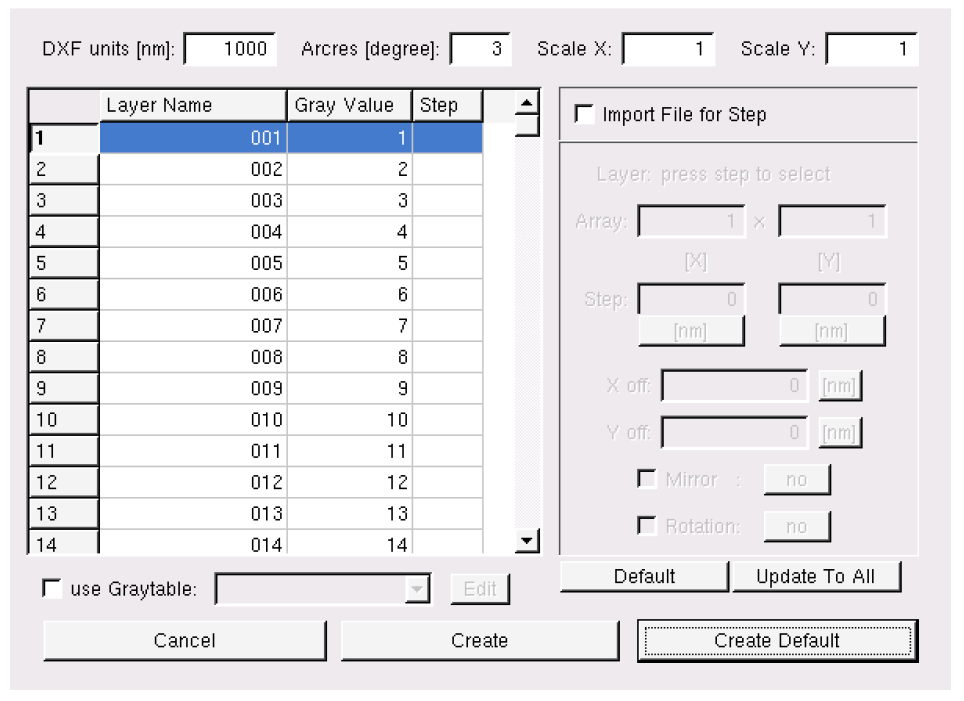Screen dimensions: 964x701
Task: Enable the Import File for Step checkbox
Action: [x=584, y=115]
